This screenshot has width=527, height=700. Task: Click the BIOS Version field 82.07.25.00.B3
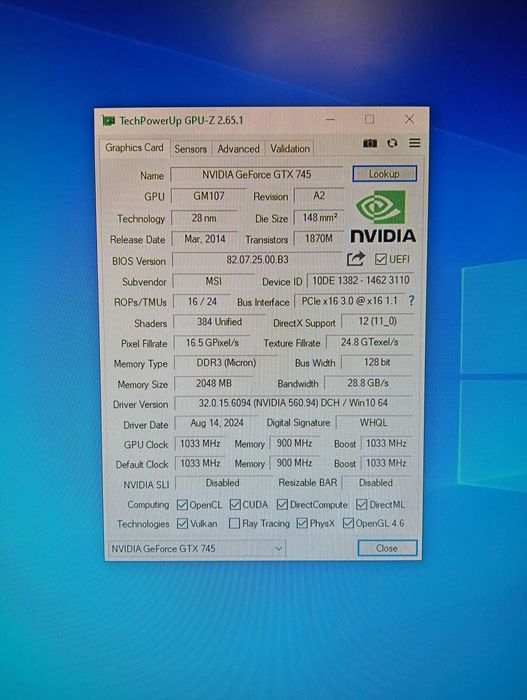(x=257, y=260)
